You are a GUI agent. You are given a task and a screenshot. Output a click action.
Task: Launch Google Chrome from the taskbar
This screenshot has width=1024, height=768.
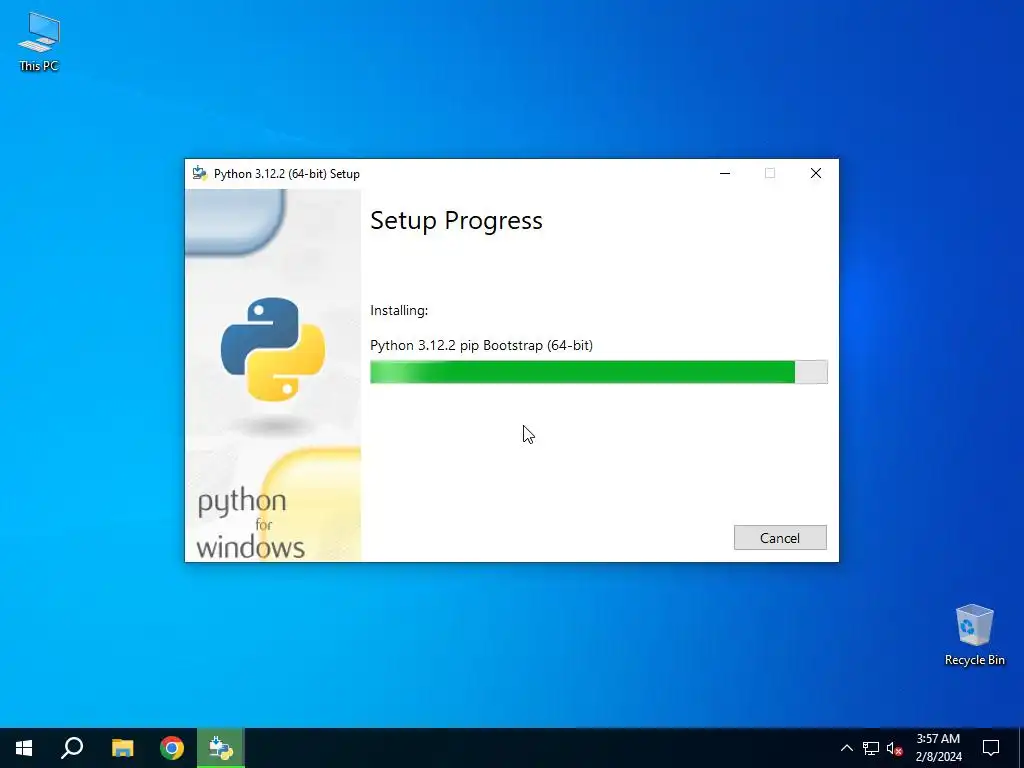172,748
